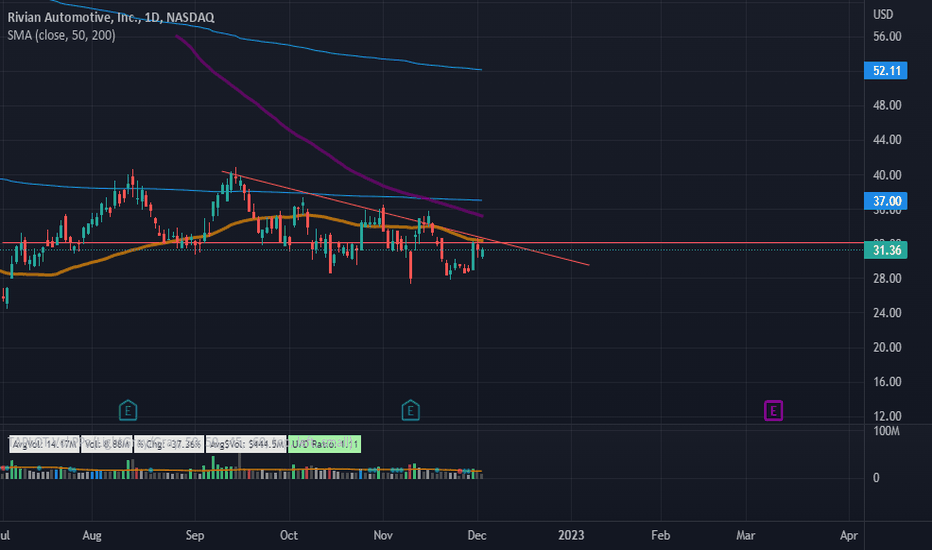This screenshot has height=550, width=932.
Task: Select the 31.36 current price label
Action: [x=886, y=250]
